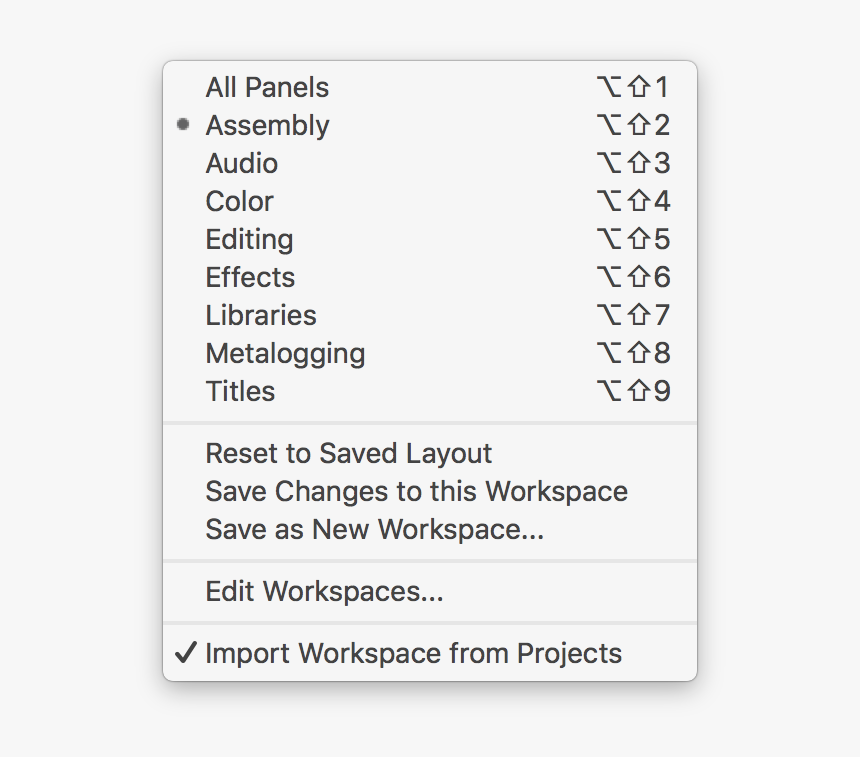Switch to the Effects workspace
Viewport: 860px width, 757px height.
coord(250,278)
